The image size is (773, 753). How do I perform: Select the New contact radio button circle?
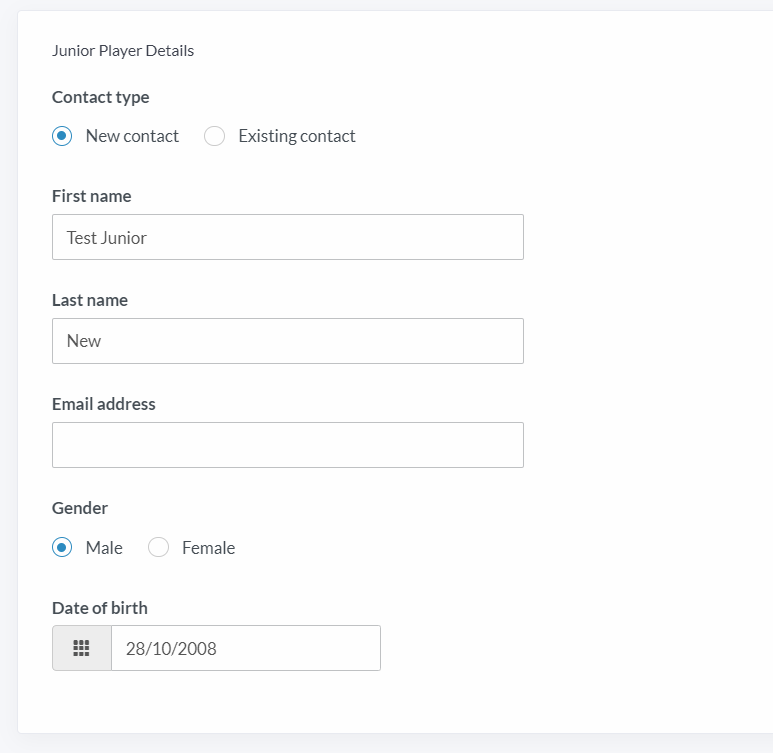62,136
